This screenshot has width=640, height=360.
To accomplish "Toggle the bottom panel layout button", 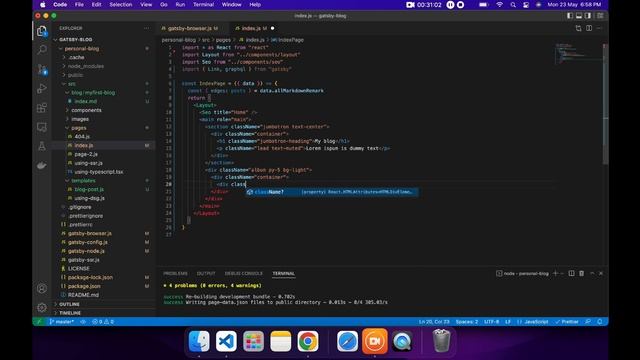I will pyautogui.click(x=579, y=16).
